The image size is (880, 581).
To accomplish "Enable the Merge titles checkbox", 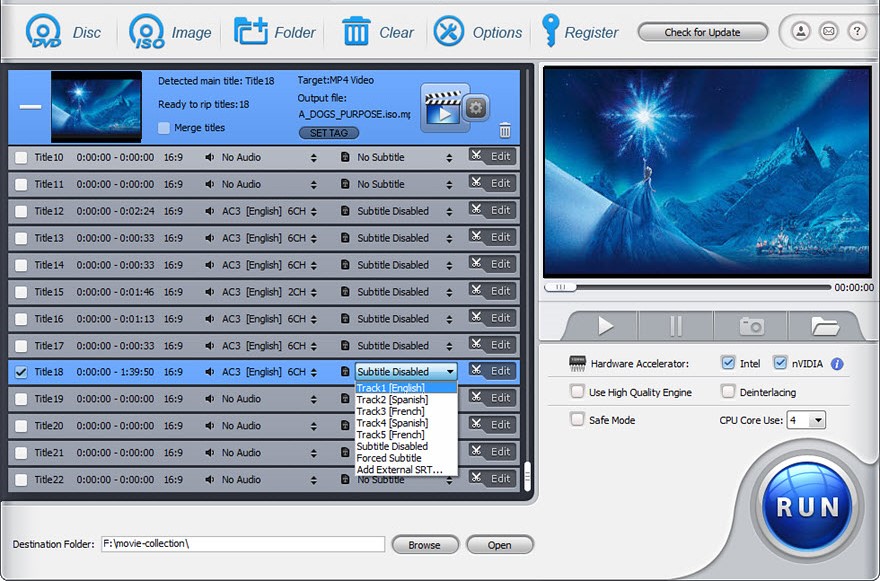I will pyautogui.click(x=165, y=128).
